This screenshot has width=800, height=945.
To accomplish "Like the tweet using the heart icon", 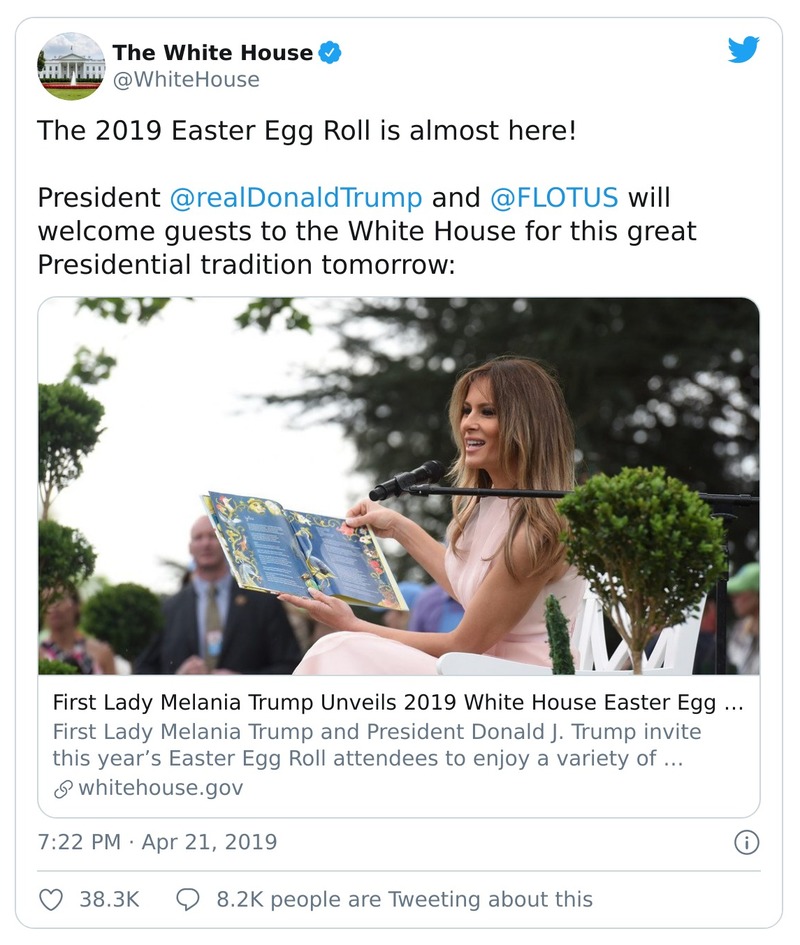I will tap(50, 899).
